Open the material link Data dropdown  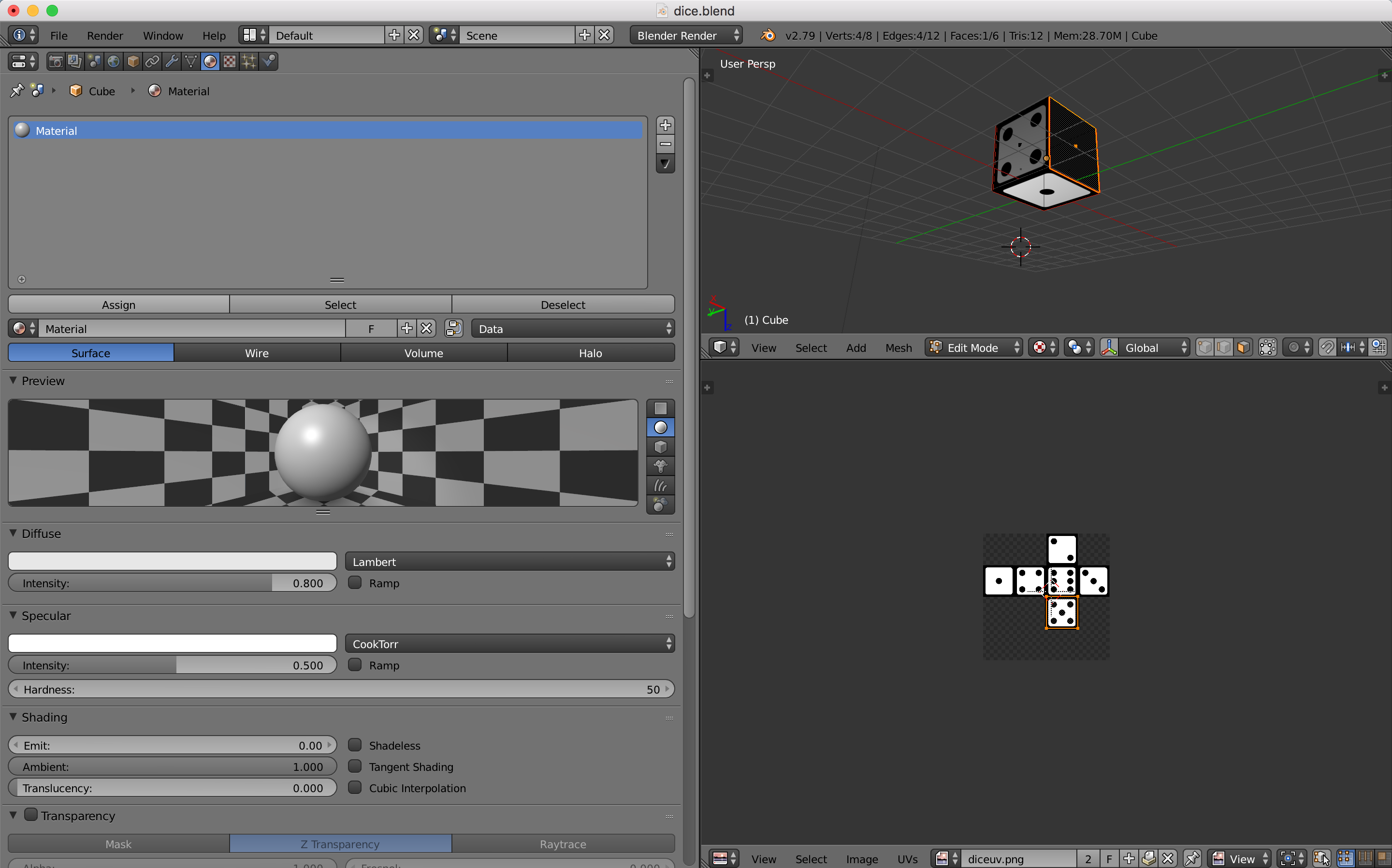pyautogui.click(x=573, y=328)
